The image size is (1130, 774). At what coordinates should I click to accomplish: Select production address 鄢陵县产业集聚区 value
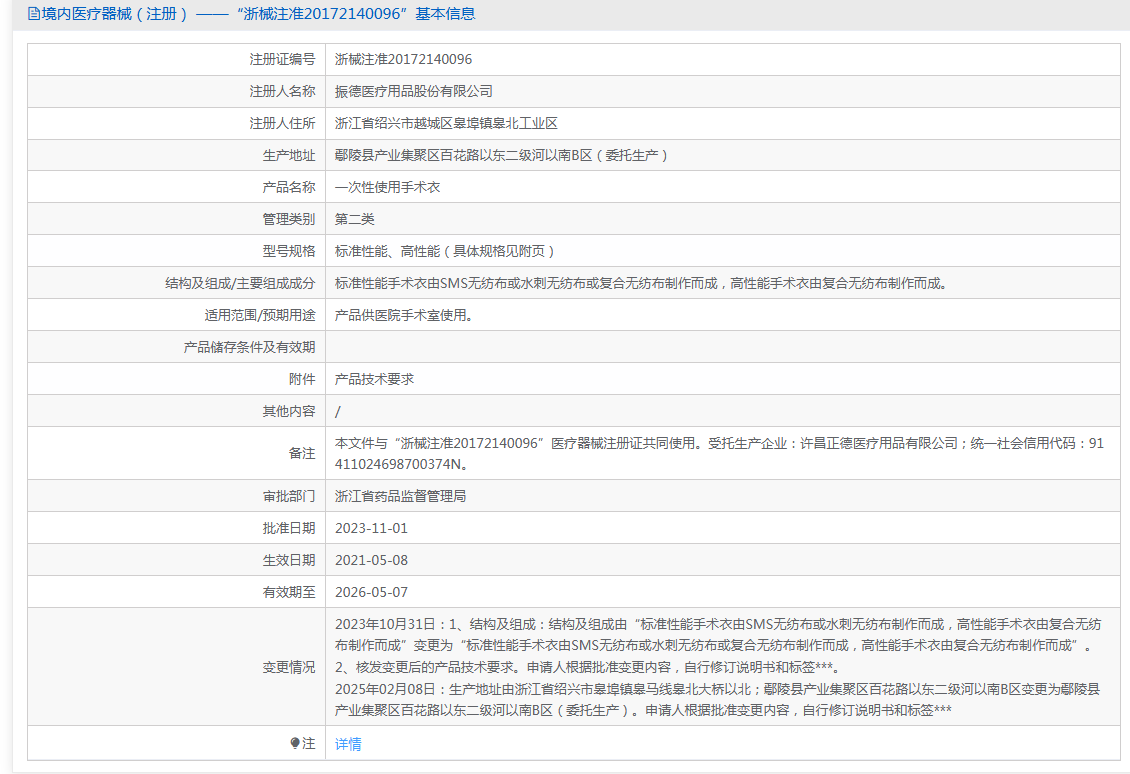click(x=502, y=155)
